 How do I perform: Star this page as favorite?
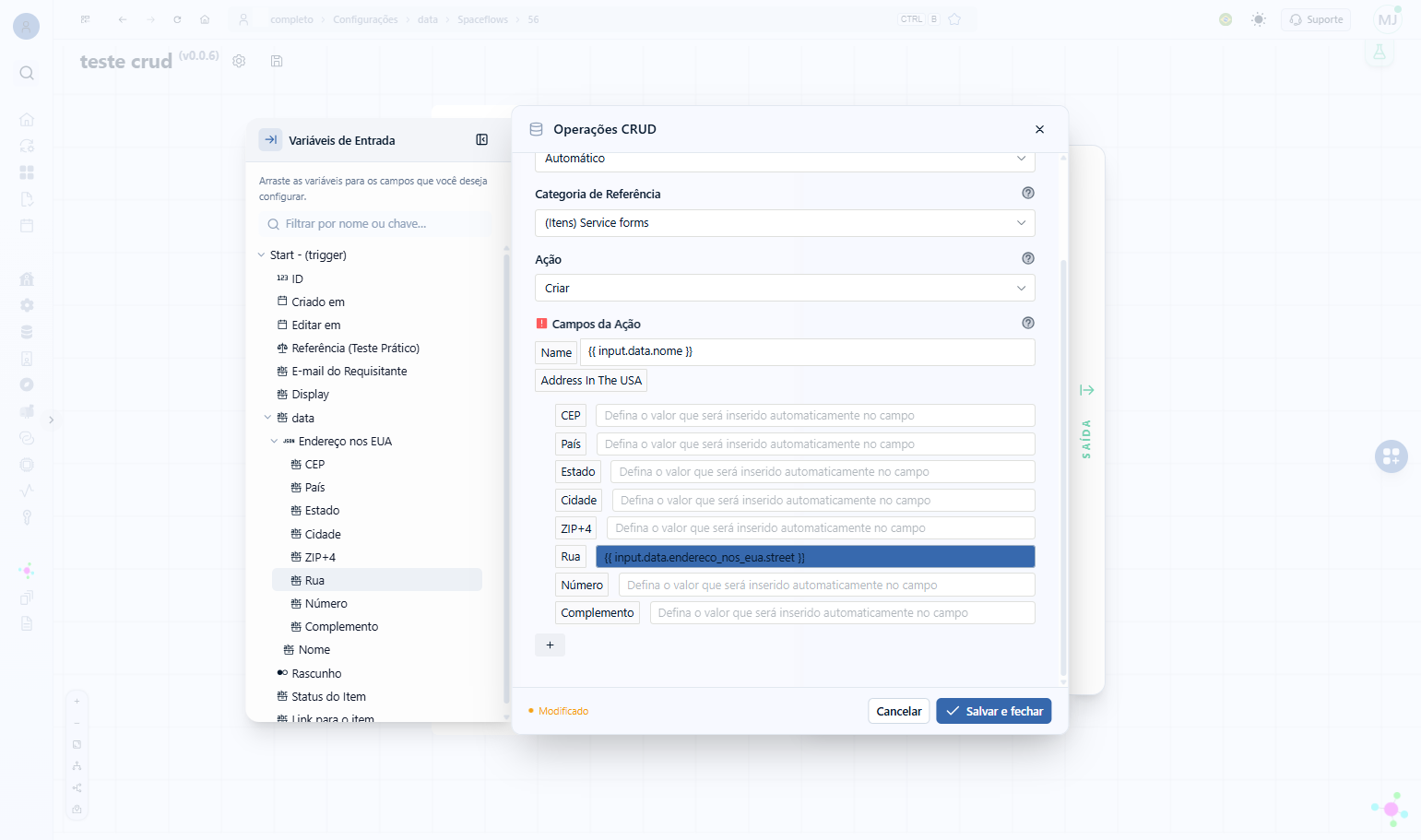(x=954, y=19)
